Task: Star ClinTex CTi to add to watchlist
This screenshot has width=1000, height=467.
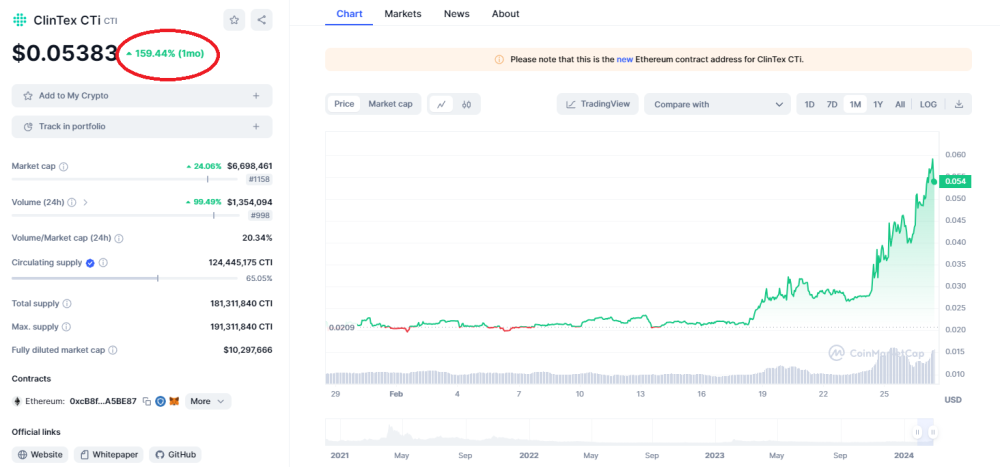Action: [233, 19]
